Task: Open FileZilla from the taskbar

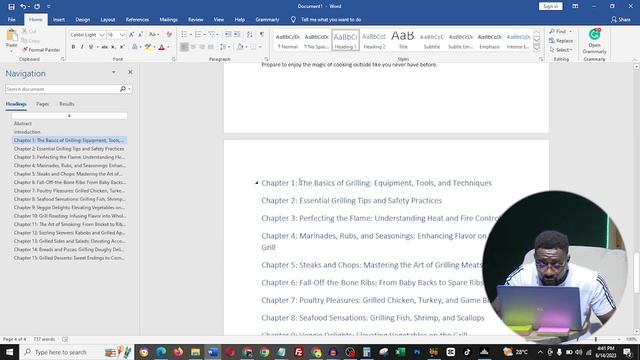Action: [x=299, y=352]
